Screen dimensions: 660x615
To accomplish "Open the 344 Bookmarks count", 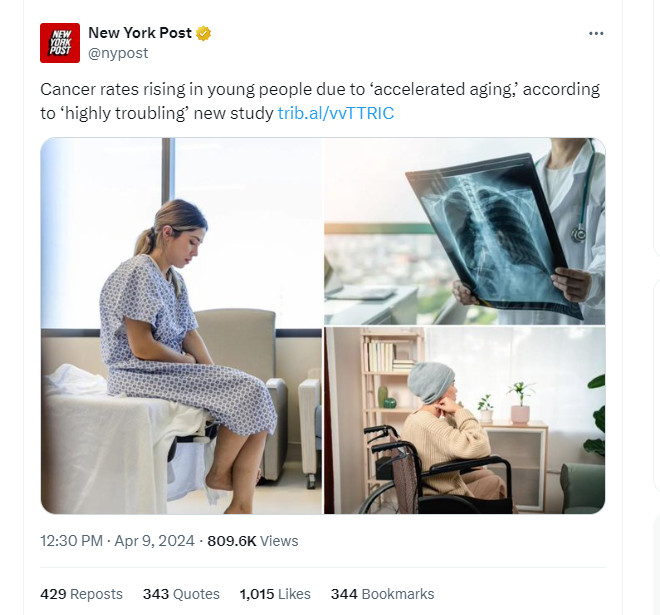I will coord(382,594).
